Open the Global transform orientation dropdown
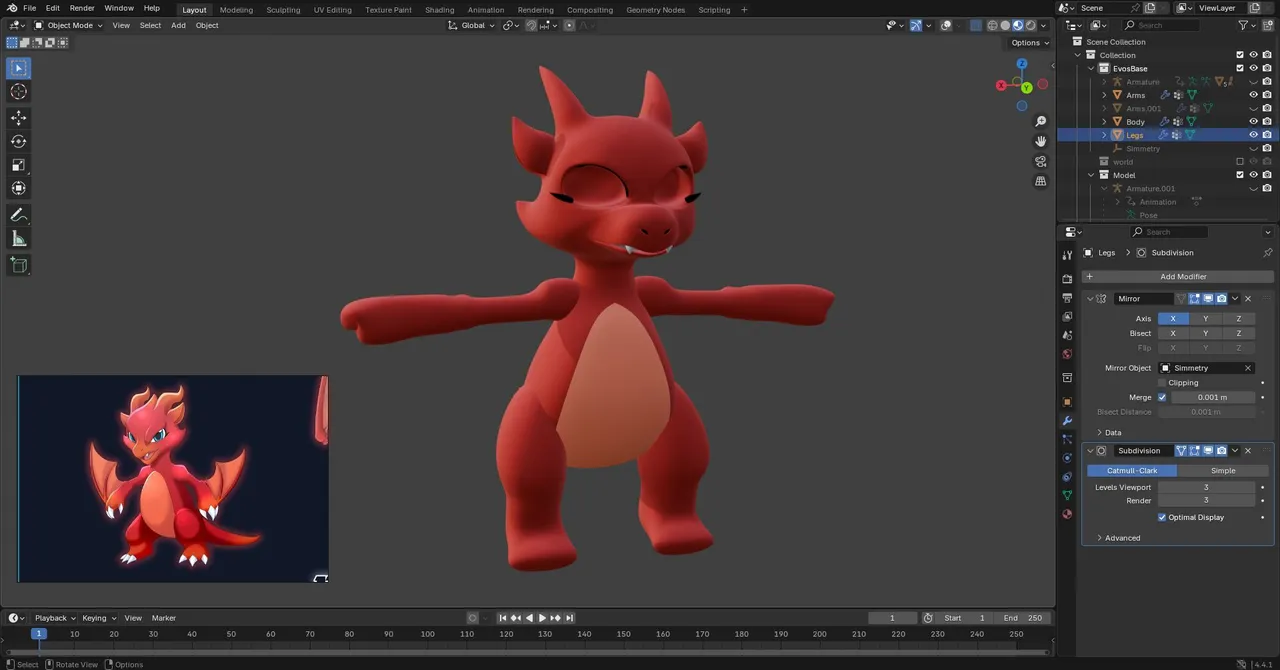This screenshot has height=670, width=1280. 471,25
